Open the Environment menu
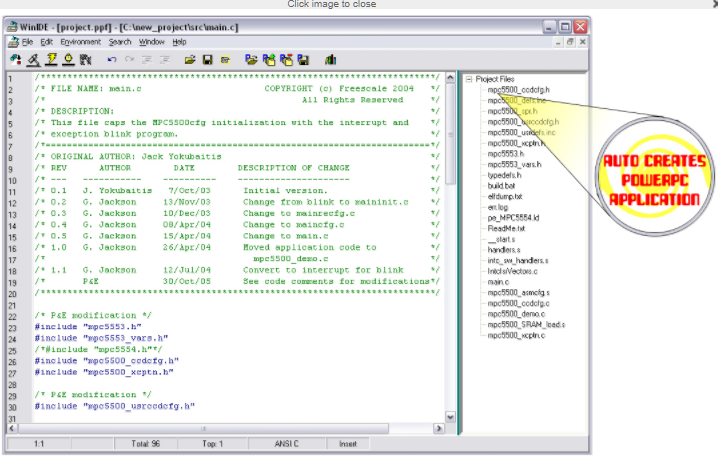 (80, 42)
